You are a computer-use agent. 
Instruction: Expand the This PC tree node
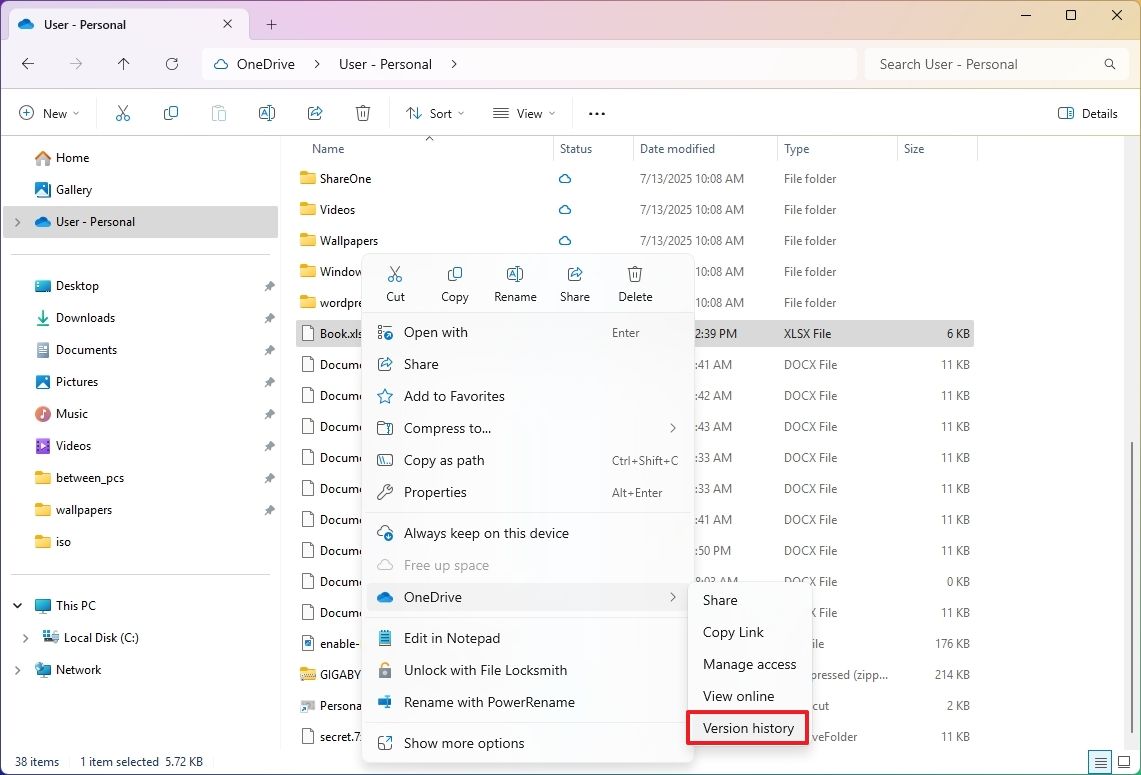click(16, 605)
